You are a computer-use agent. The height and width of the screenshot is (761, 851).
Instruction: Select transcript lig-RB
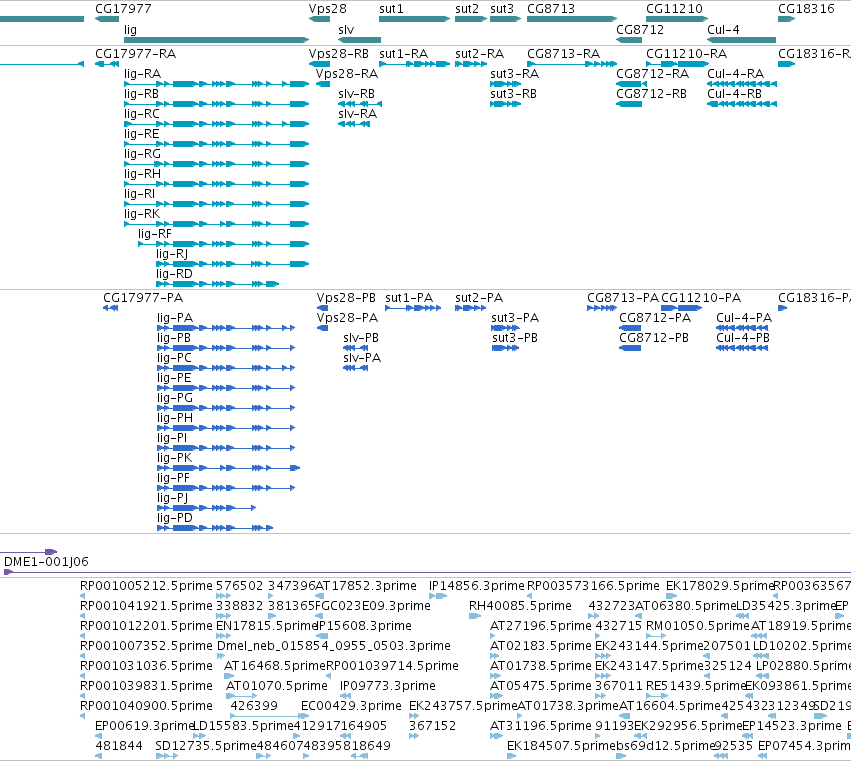(217, 104)
